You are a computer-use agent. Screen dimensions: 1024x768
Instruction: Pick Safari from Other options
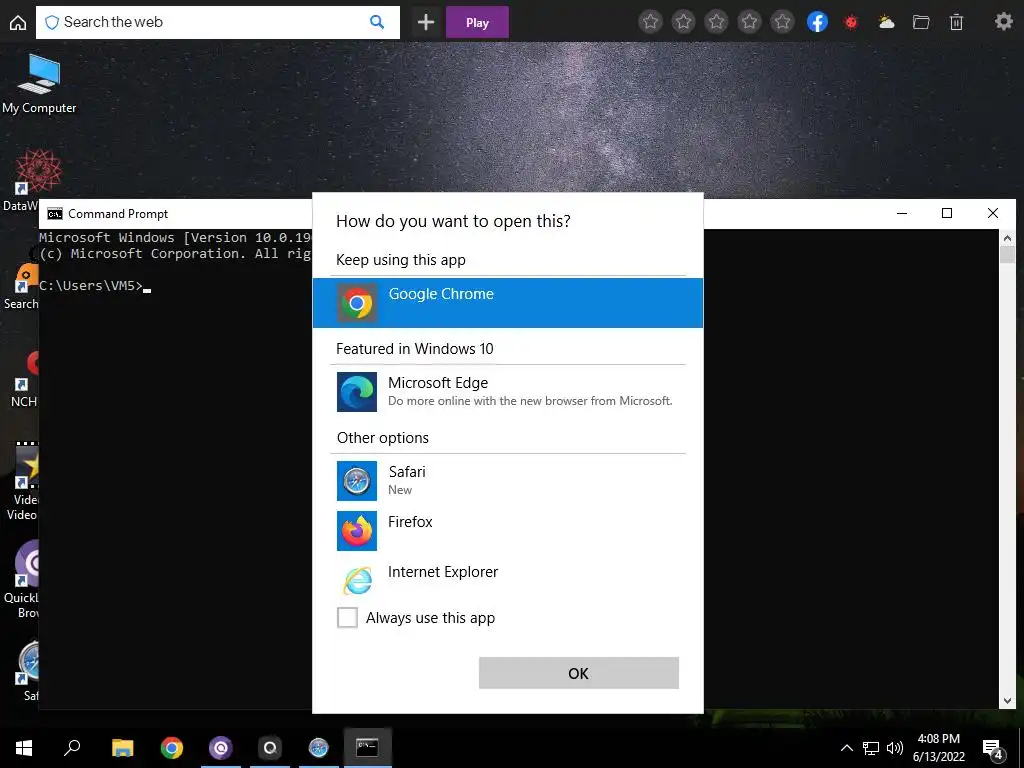click(x=507, y=481)
